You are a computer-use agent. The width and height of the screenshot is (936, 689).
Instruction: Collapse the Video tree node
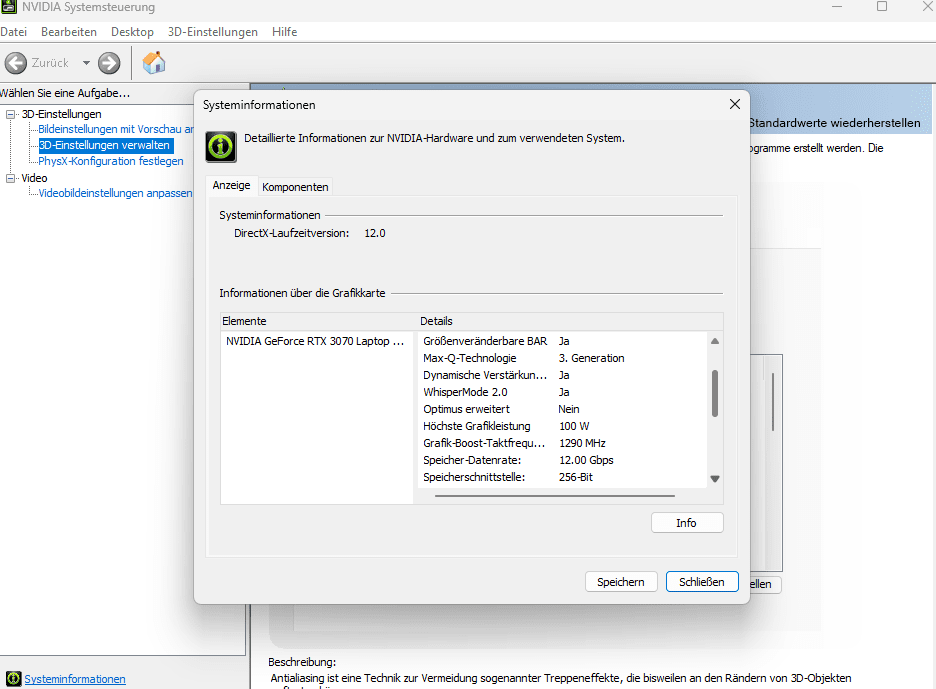tap(10, 178)
